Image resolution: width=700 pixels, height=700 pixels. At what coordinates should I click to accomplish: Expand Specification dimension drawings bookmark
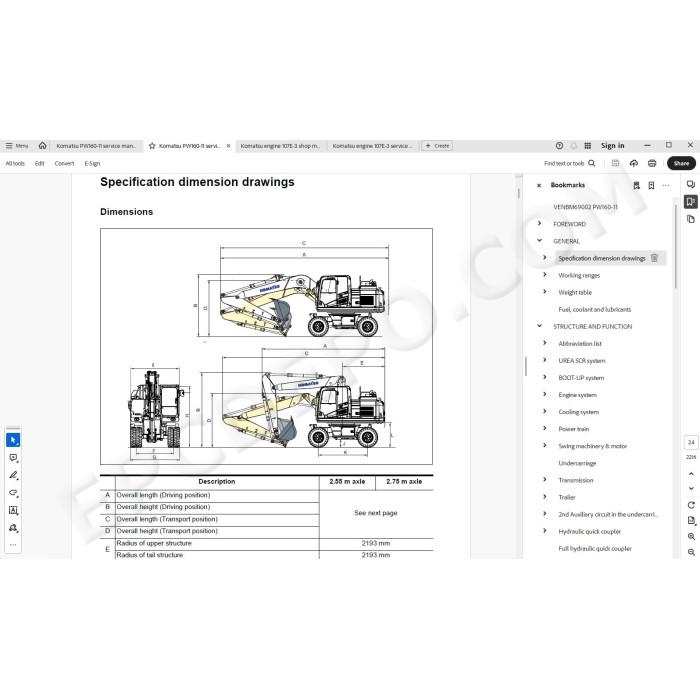(x=545, y=257)
